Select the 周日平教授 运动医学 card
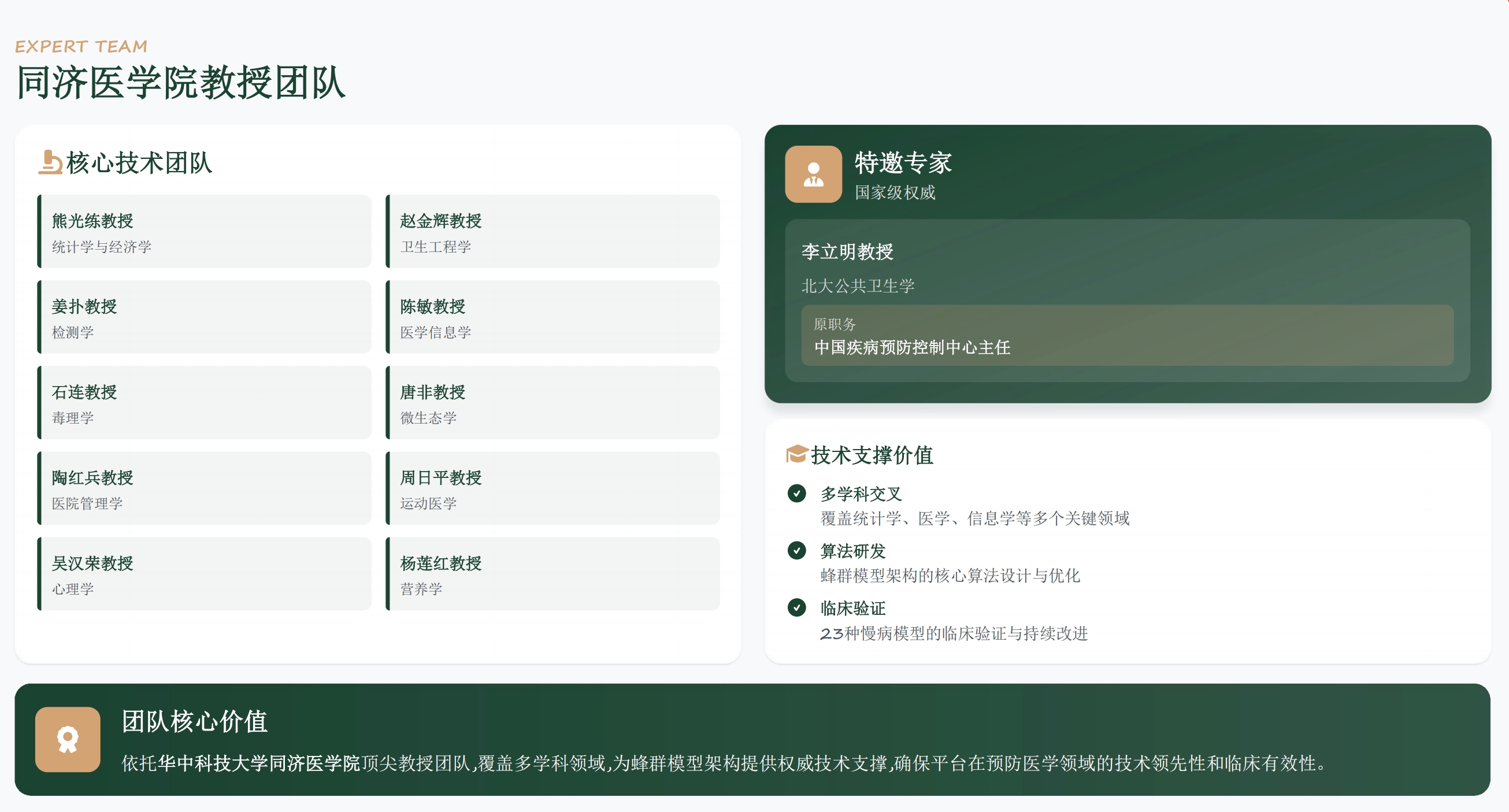 (x=553, y=488)
